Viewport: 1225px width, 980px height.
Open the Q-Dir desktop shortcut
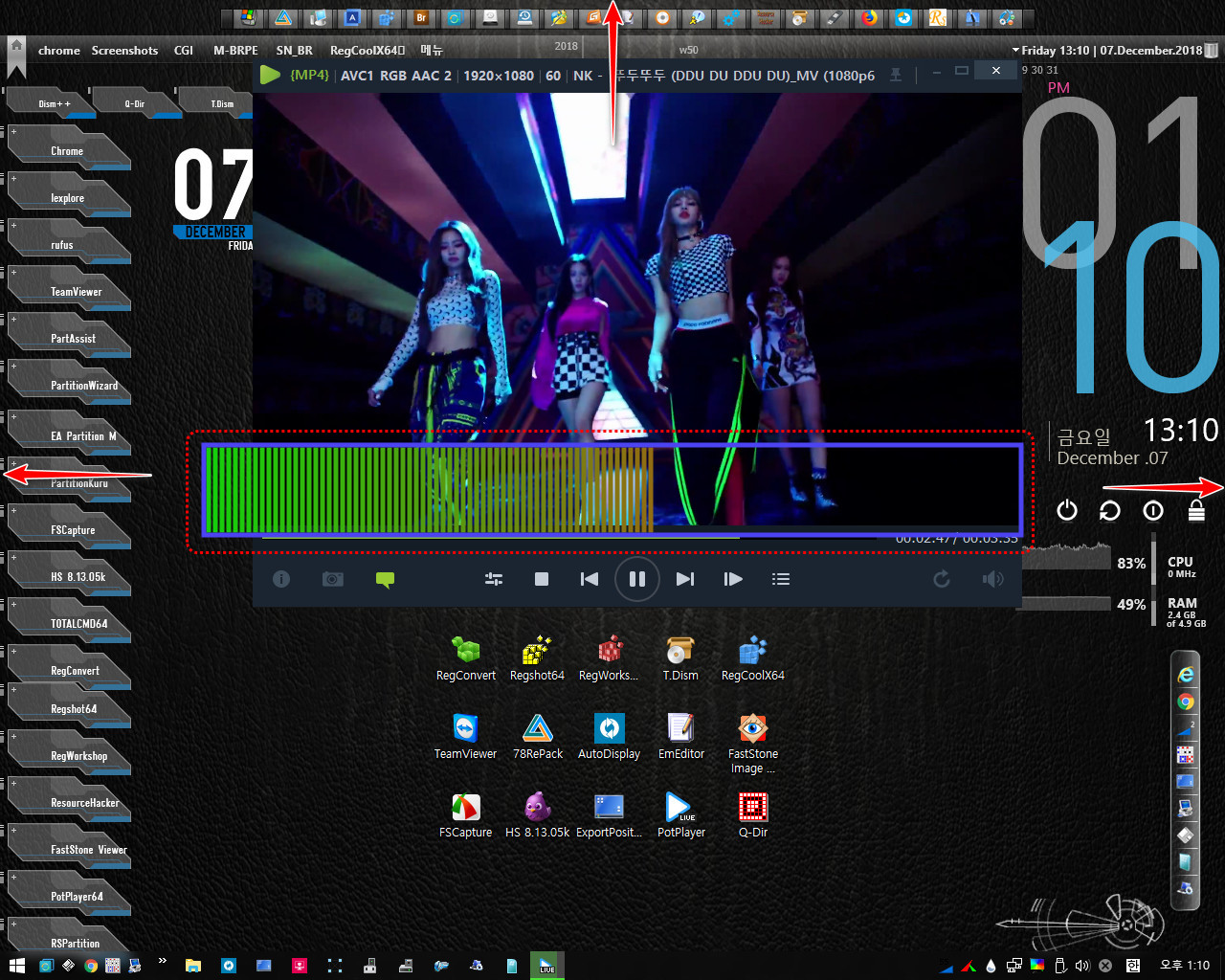pos(753,815)
